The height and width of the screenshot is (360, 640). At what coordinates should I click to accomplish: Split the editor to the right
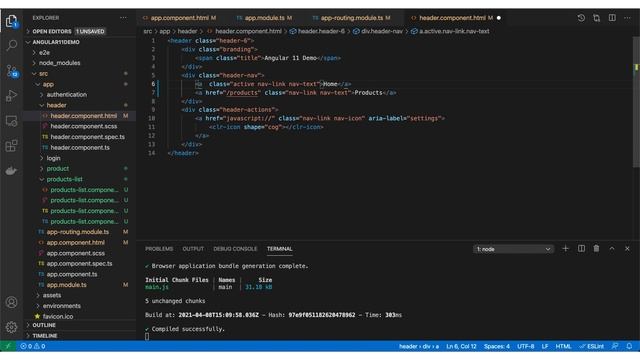[612, 18]
